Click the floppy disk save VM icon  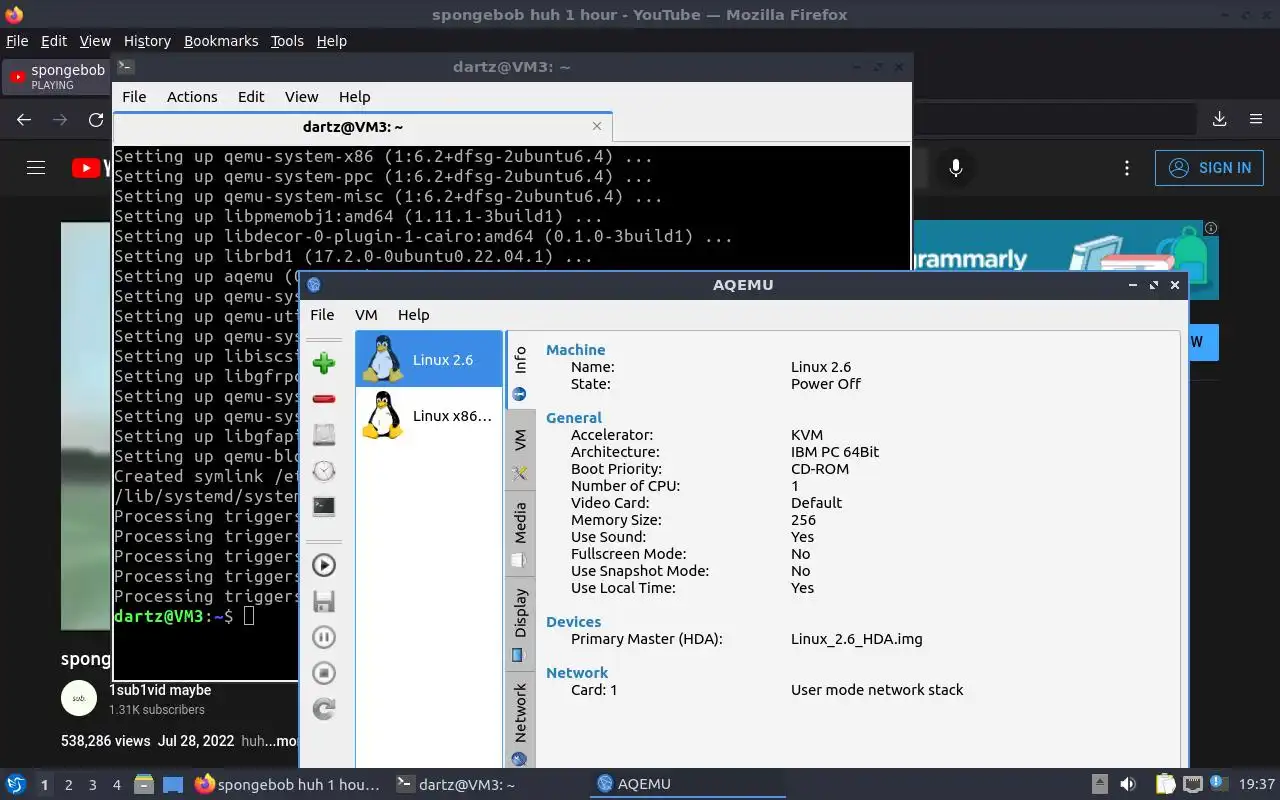(x=324, y=601)
